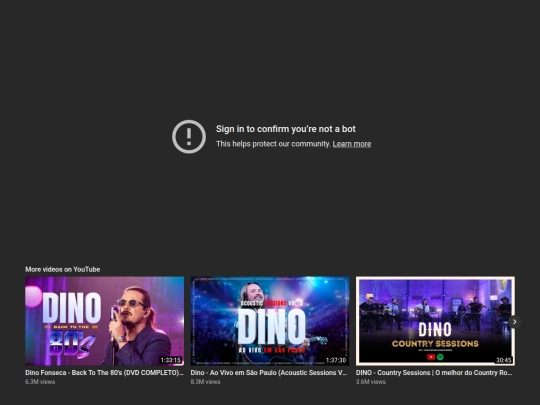Open the Dino Back To The 80's thumbnail

pos(104,321)
